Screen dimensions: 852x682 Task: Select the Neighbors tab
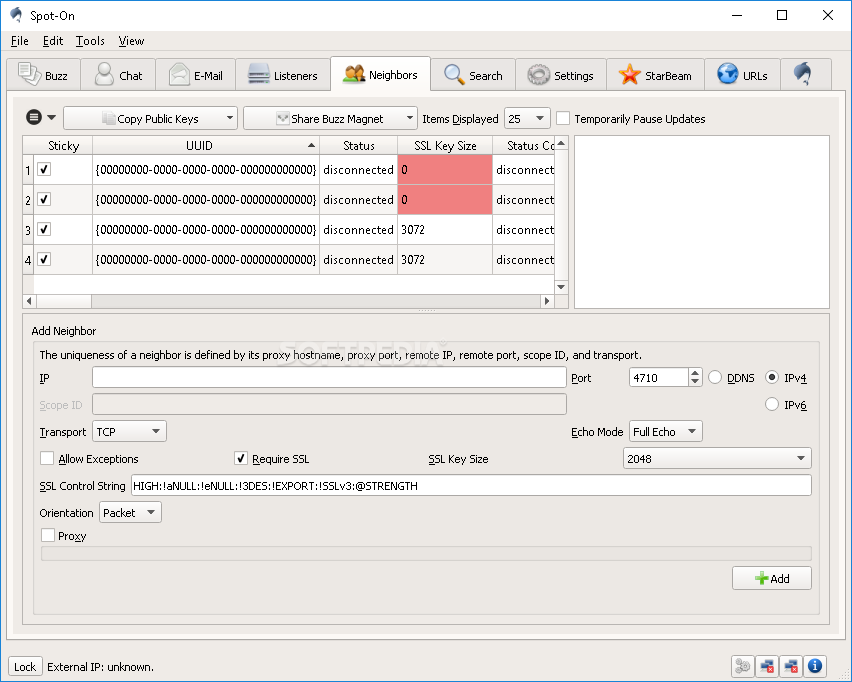[x=380, y=74]
